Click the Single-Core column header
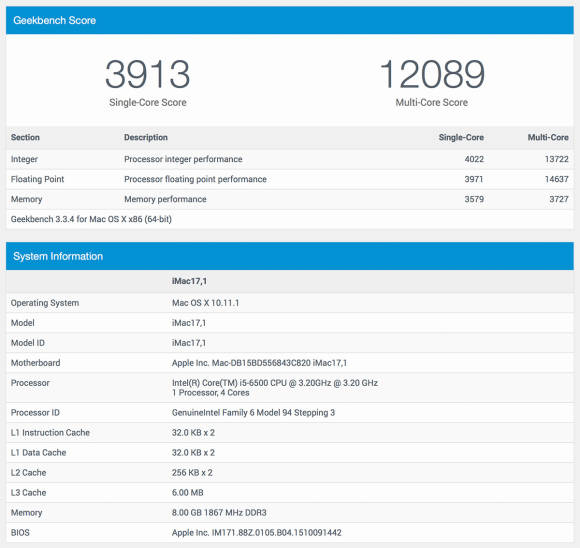Image resolution: width=580 pixels, height=548 pixels. (461, 137)
